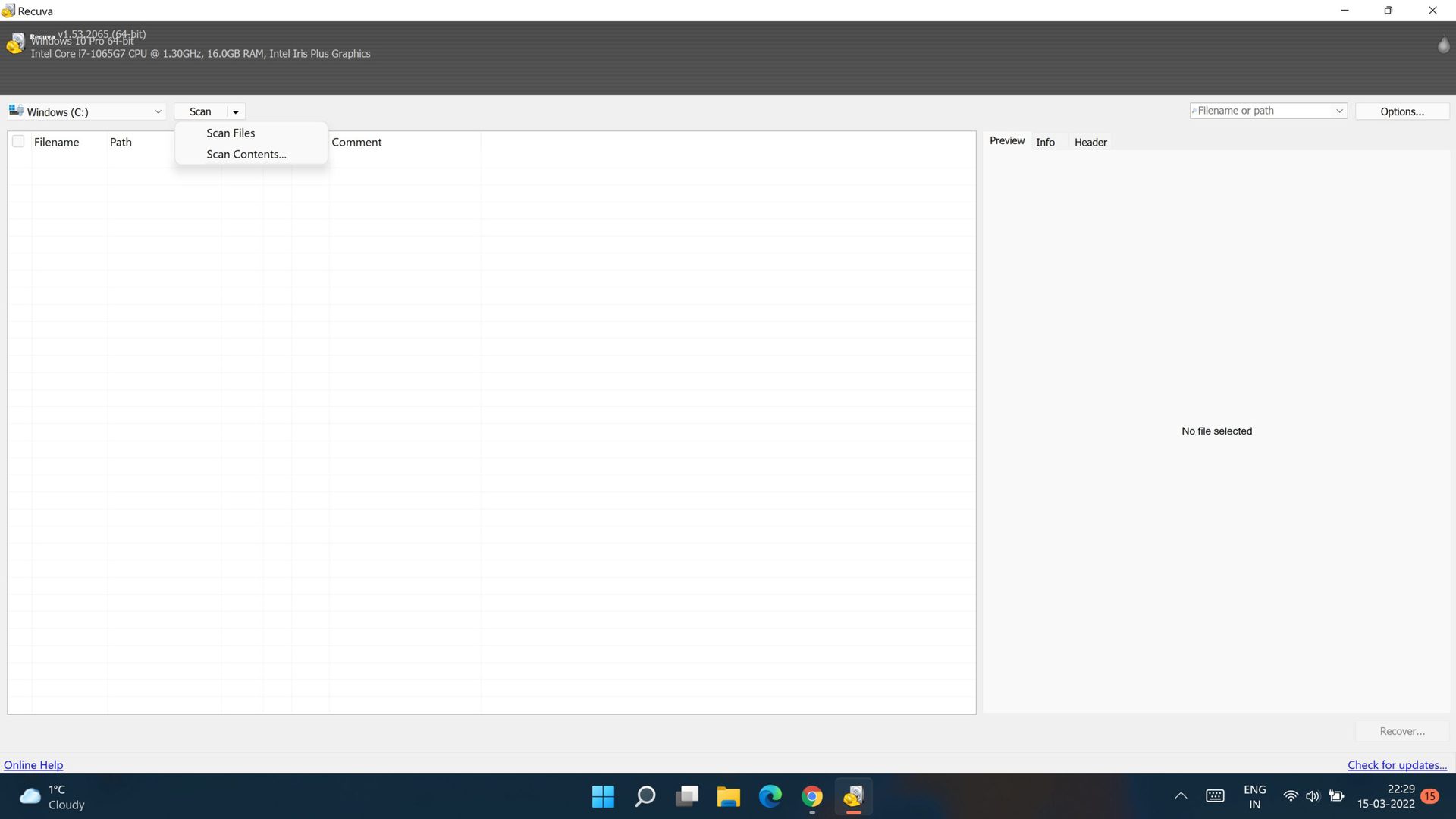Expand the Windows (C:) drive dropdown

pos(158,111)
